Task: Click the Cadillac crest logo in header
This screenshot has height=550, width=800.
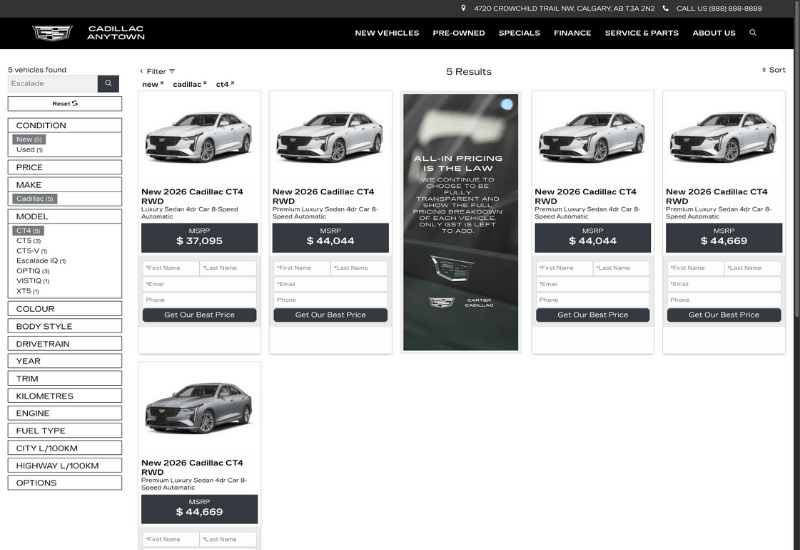Action: pos(52,33)
